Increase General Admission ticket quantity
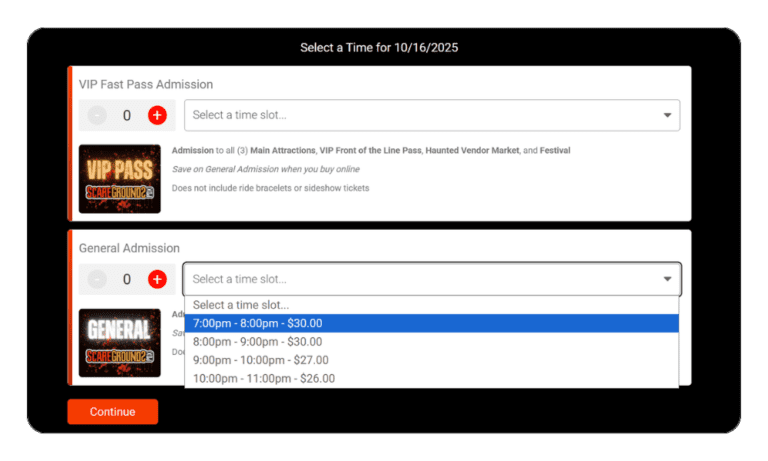 click(157, 279)
